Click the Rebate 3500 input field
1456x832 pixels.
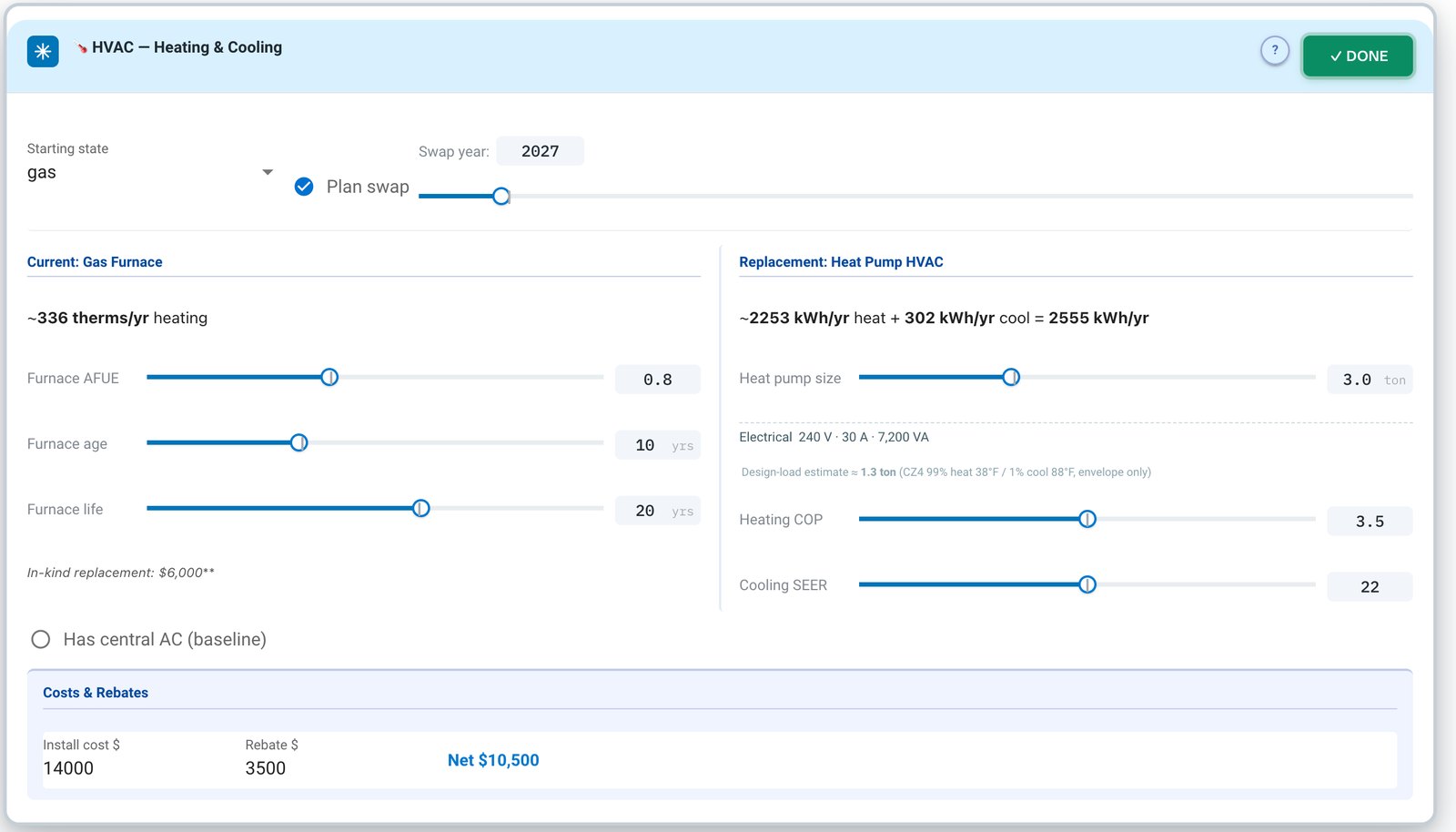(x=337, y=768)
